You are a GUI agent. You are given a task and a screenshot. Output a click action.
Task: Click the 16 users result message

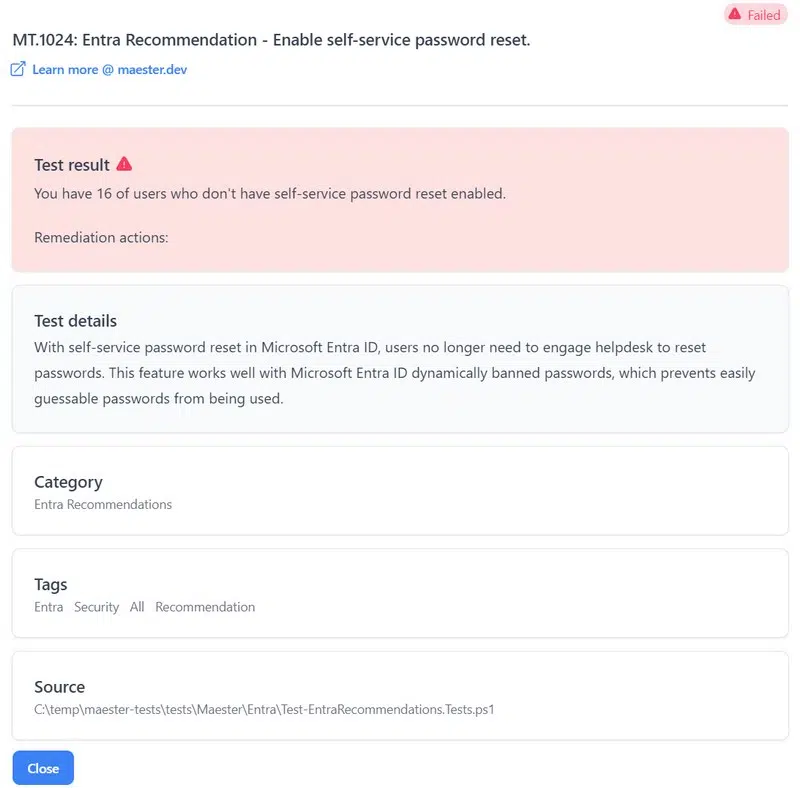(x=270, y=193)
